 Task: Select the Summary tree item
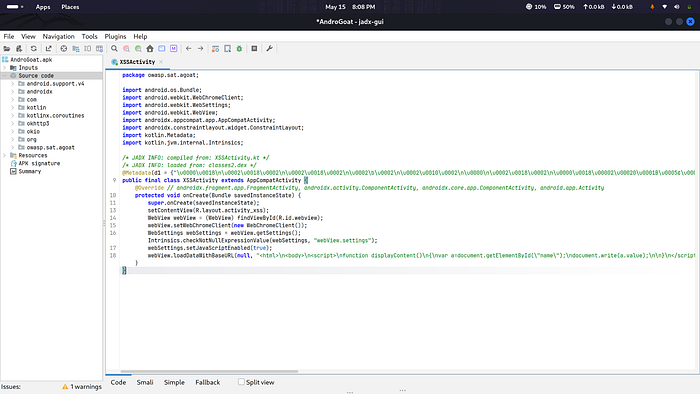[29, 172]
